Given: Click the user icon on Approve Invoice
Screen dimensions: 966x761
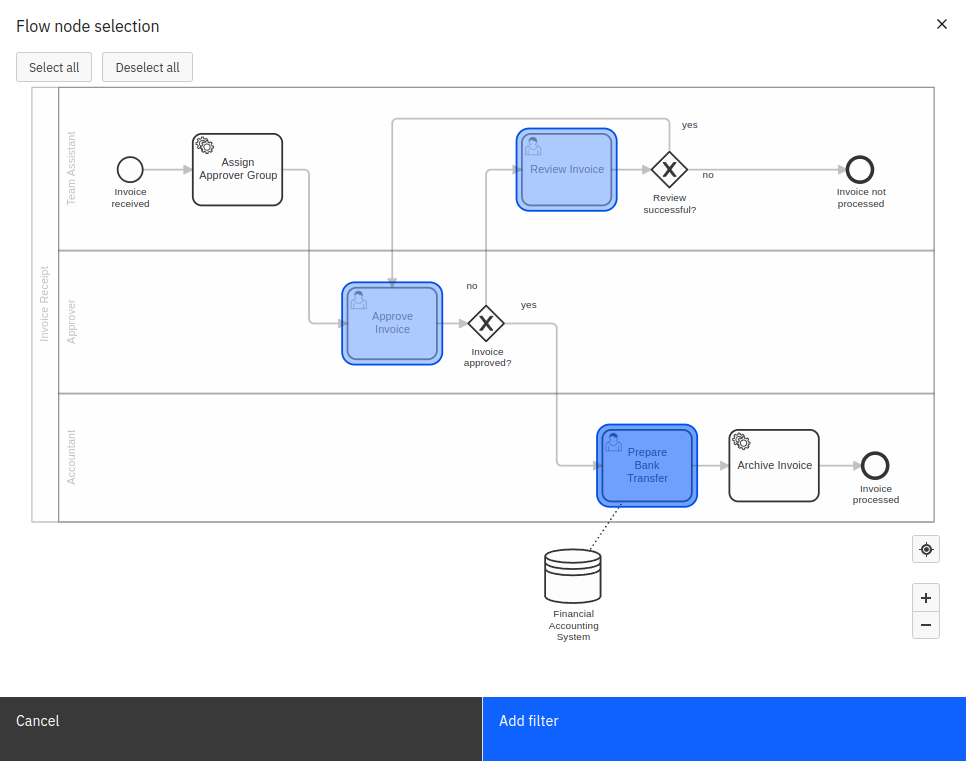Looking at the screenshot, I should [x=357, y=300].
